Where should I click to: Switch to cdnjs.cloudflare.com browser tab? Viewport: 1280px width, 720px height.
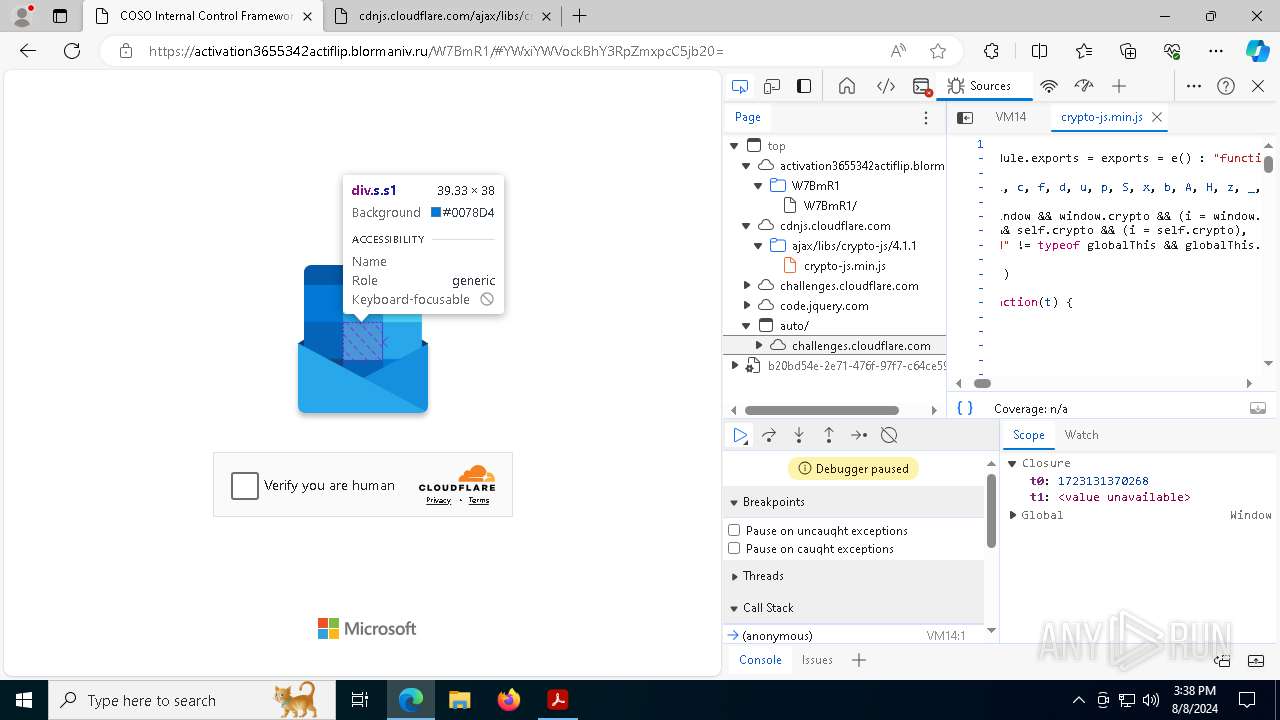[444, 16]
